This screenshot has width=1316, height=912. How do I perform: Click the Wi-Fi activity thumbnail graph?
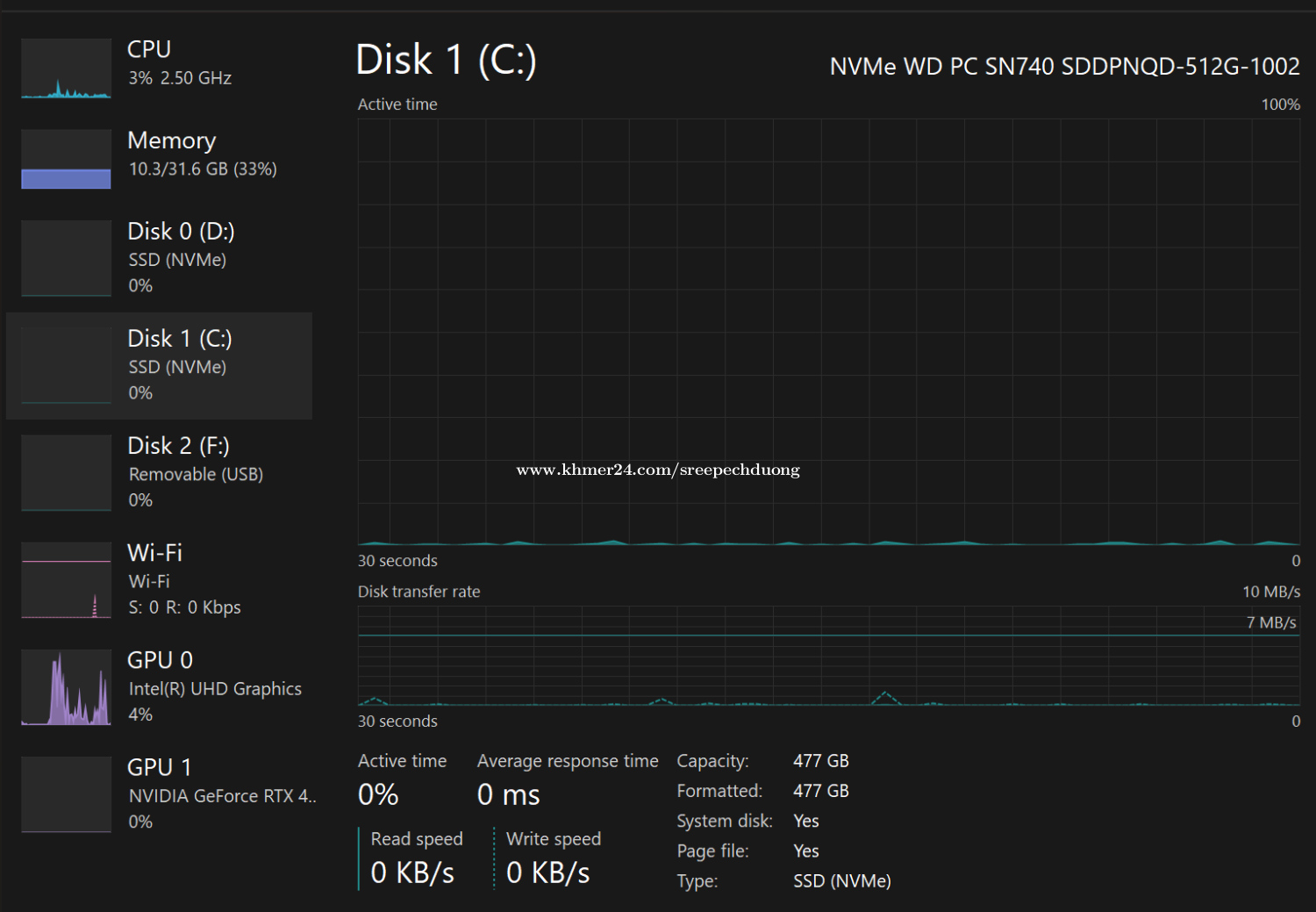pos(66,580)
